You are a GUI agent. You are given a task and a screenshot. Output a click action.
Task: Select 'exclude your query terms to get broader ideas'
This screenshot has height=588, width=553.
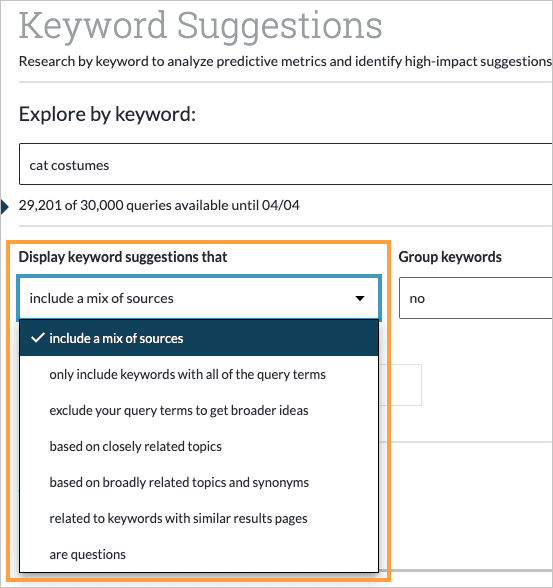pyautogui.click(x=199, y=410)
